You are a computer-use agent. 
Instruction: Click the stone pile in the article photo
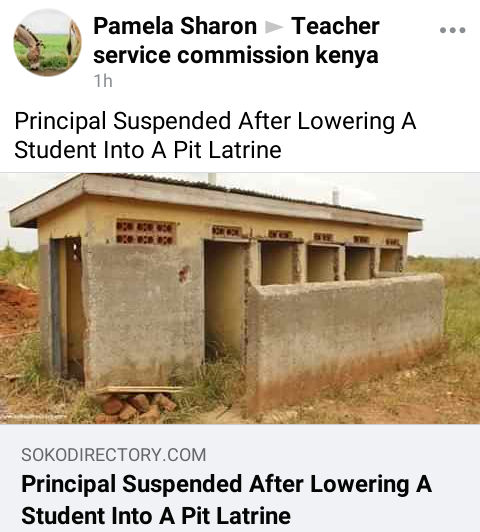tap(136, 406)
